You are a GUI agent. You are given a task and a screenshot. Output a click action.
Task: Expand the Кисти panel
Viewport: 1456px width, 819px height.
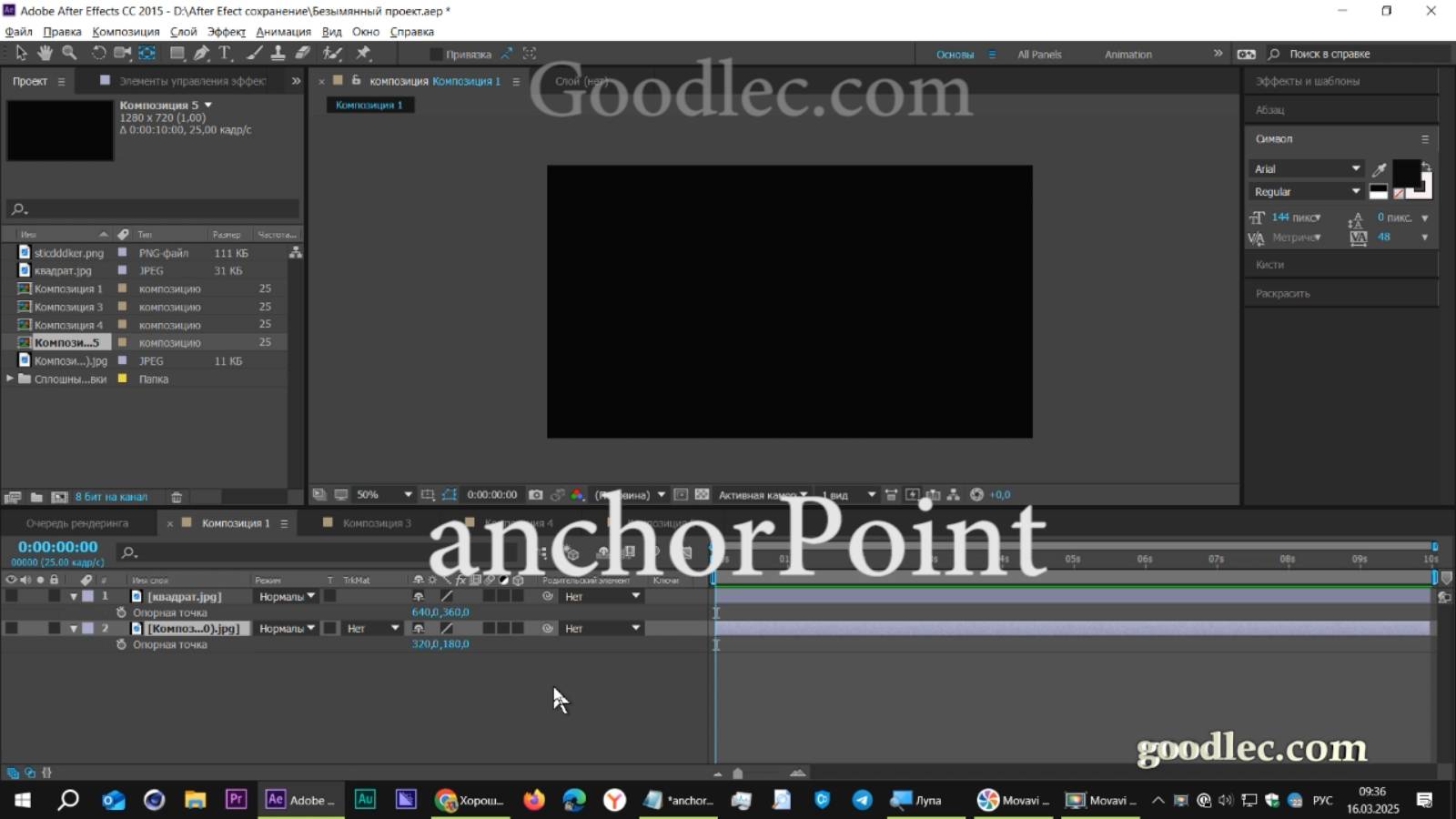(x=1269, y=265)
